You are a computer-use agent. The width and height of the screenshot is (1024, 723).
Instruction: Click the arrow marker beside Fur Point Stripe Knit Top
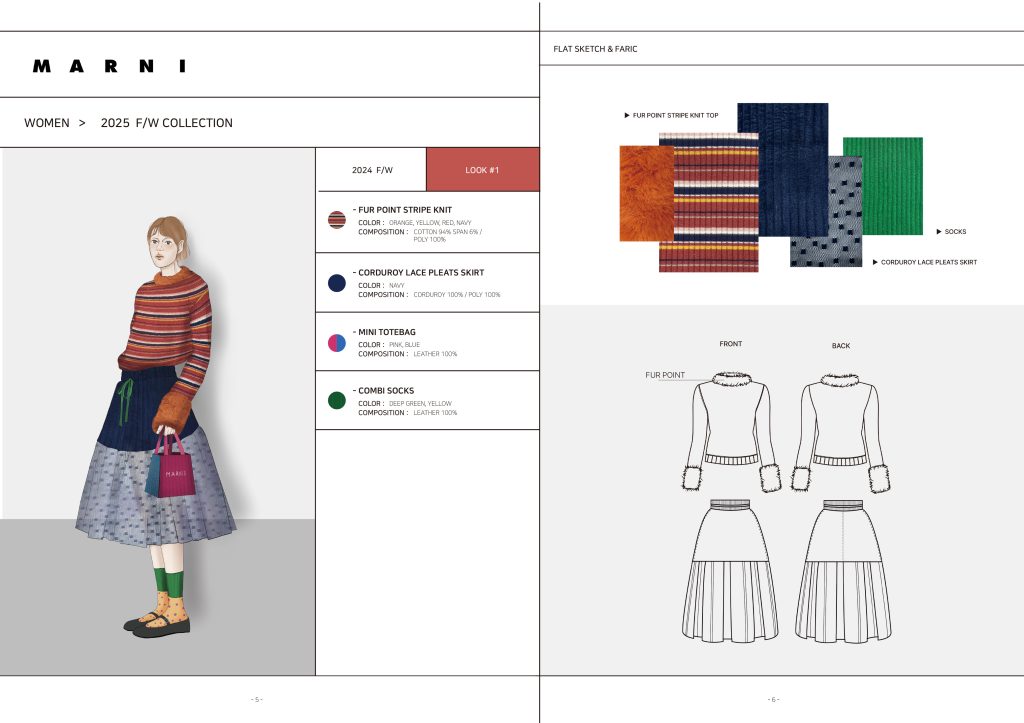point(626,116)
